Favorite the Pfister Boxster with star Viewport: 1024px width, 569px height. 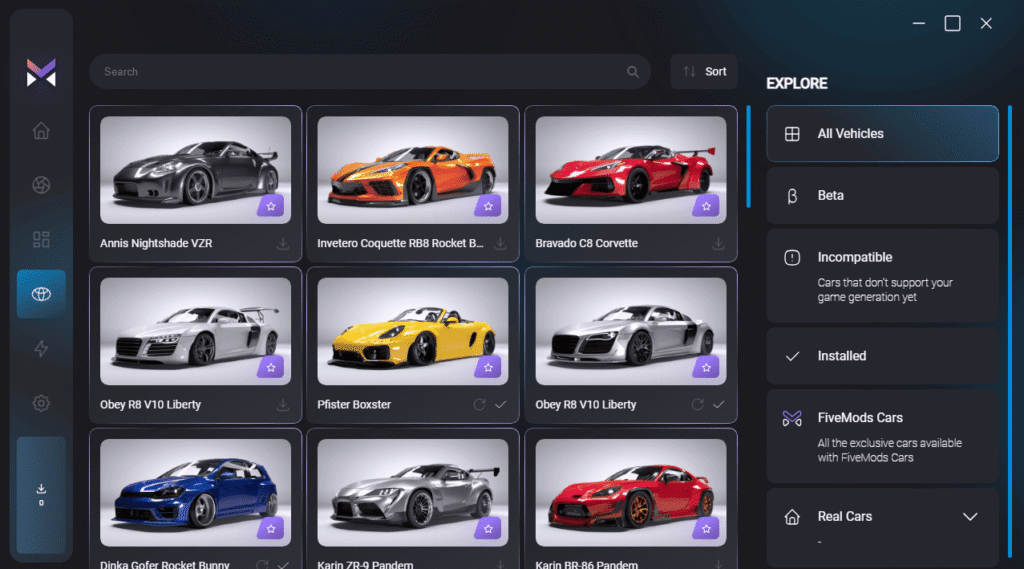pyautogui.click(x=488, y=367)
